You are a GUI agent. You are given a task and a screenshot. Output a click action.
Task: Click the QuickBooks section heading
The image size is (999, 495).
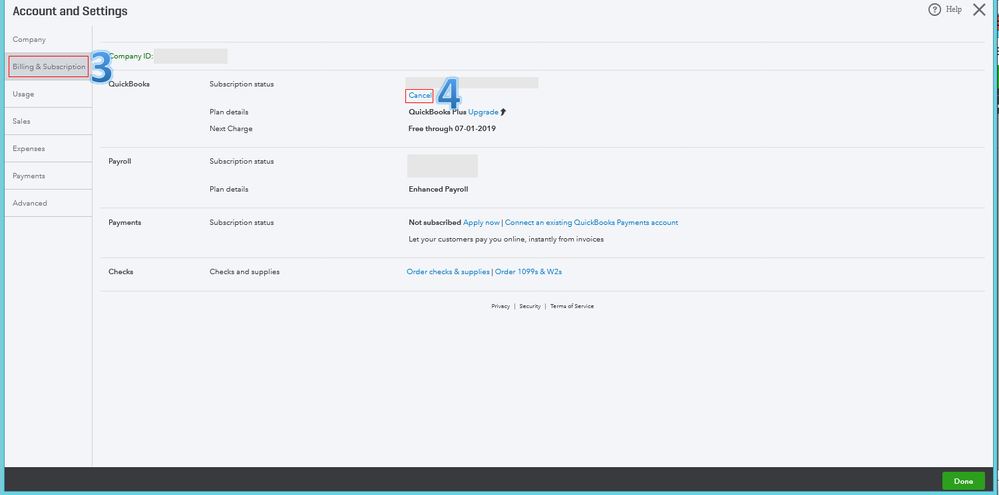129,84
